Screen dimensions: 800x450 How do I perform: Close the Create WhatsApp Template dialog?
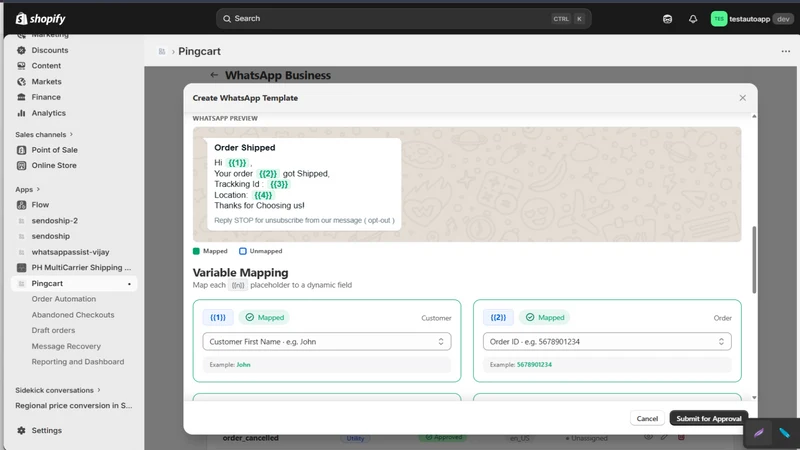point(742,98)
